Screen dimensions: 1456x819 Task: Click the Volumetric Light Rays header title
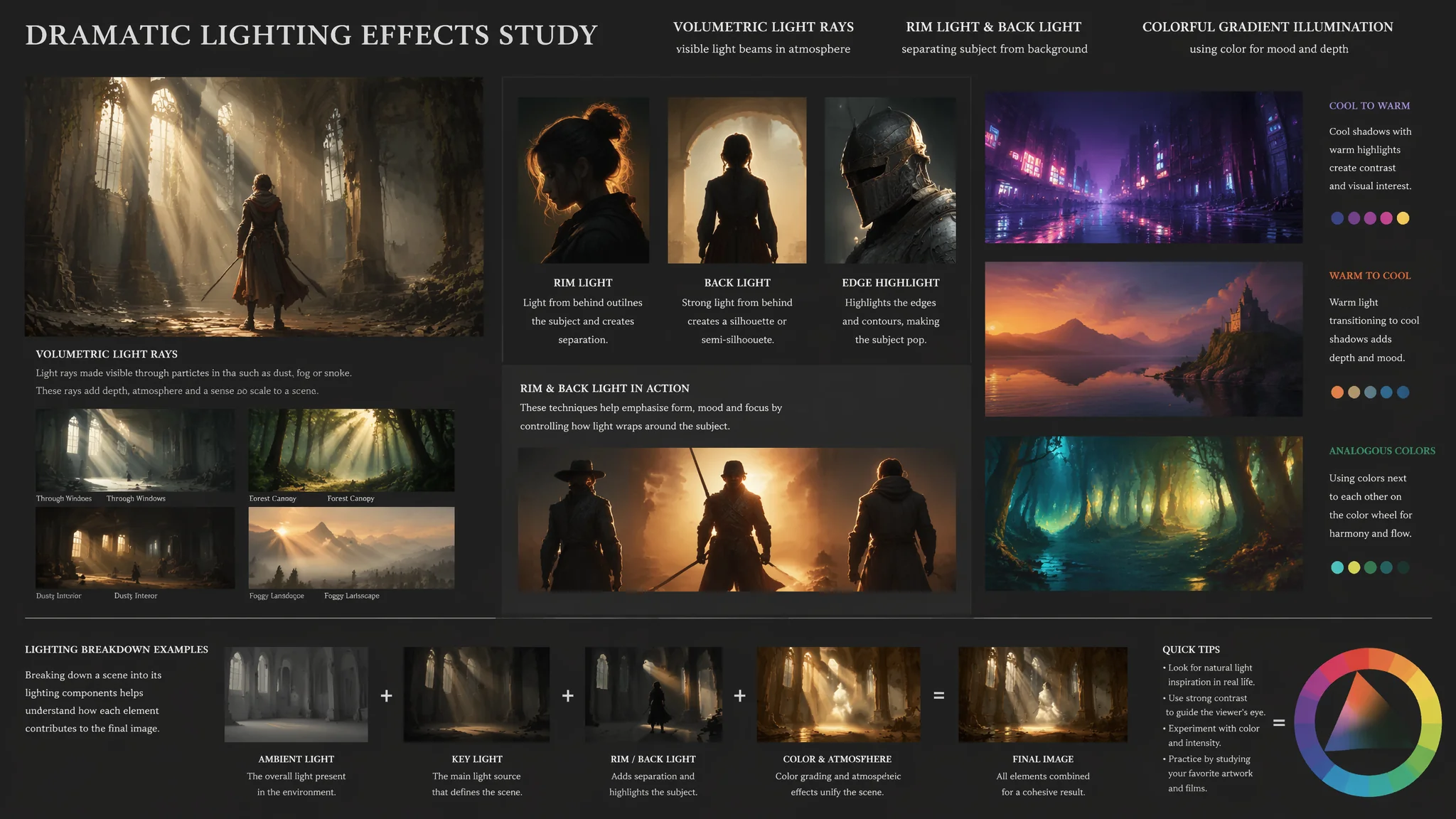click(x=764, y=27)
